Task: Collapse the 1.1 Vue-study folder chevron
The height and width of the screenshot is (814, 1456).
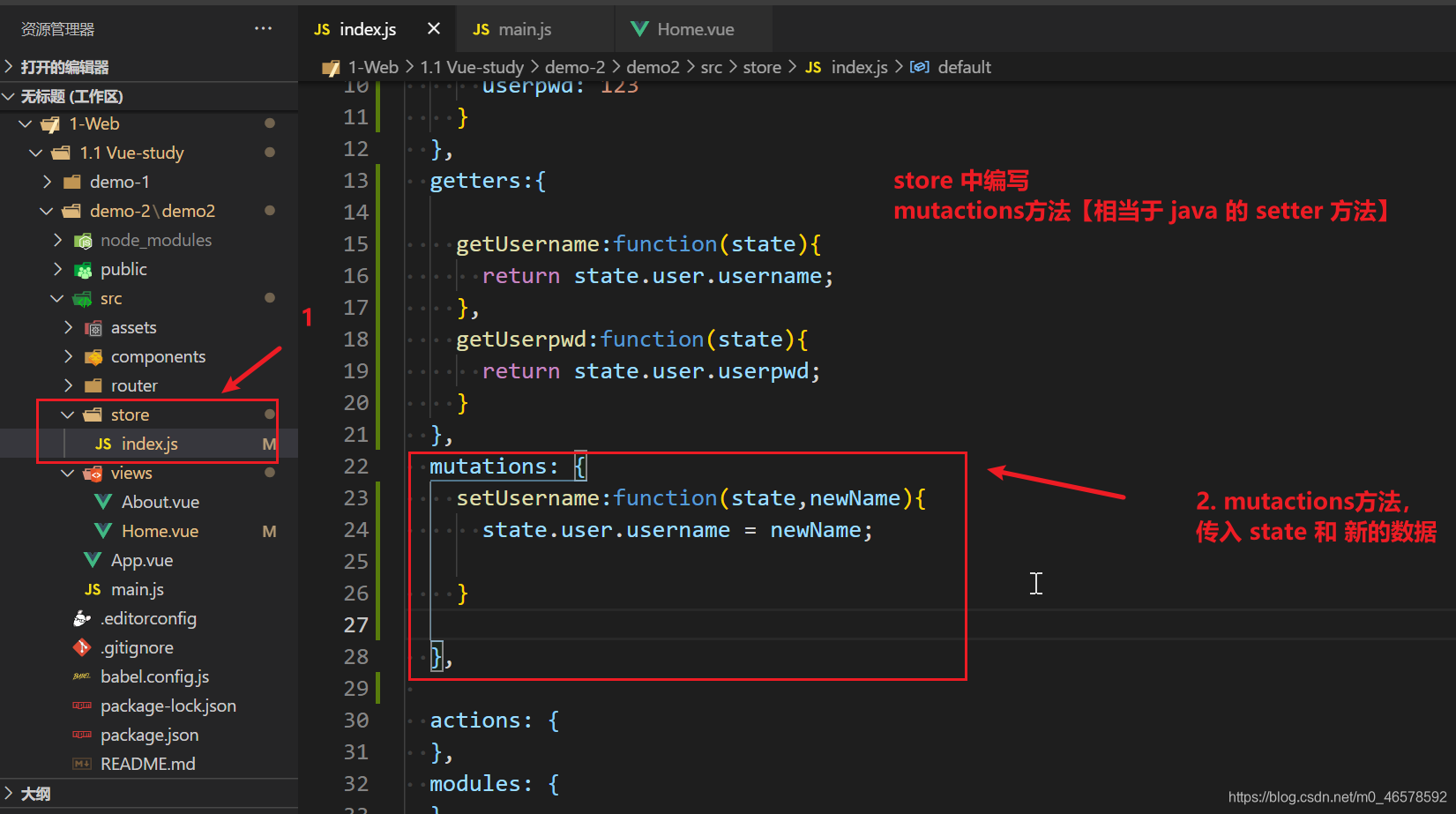Action: tap(36, 153)
